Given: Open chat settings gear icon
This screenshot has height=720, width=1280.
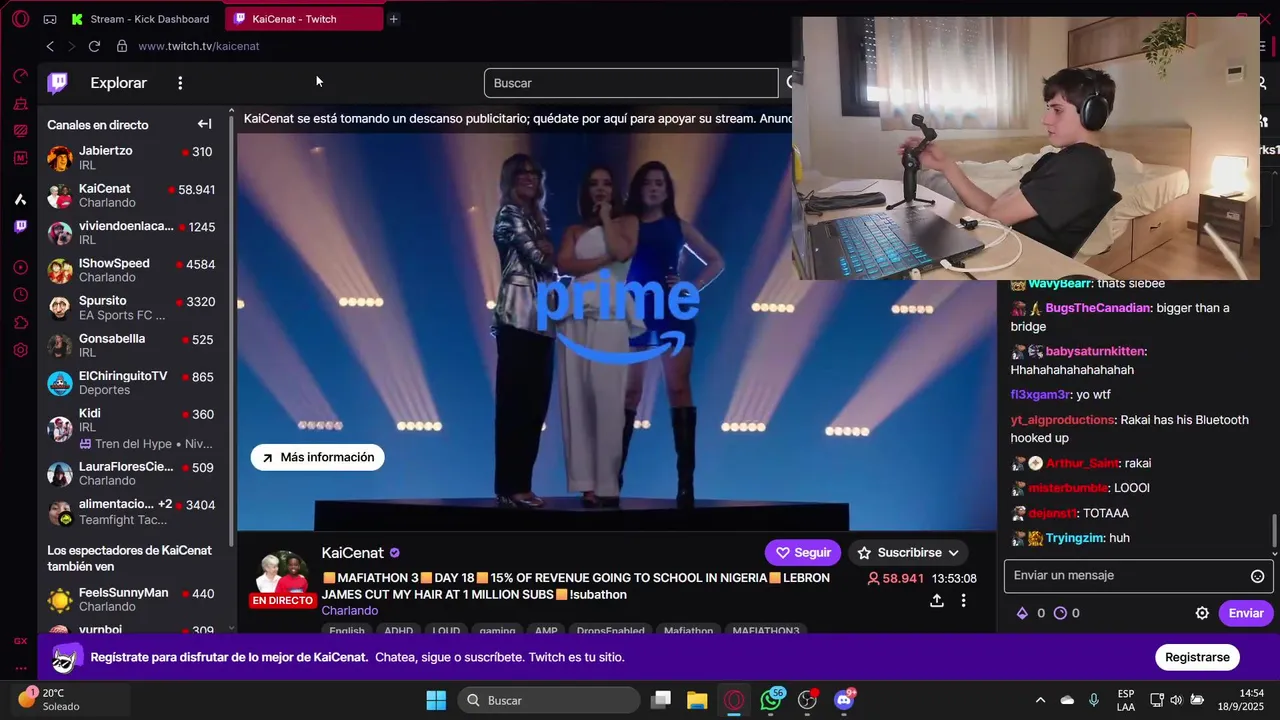Looking at the screenshot, I should (1203, 613).
